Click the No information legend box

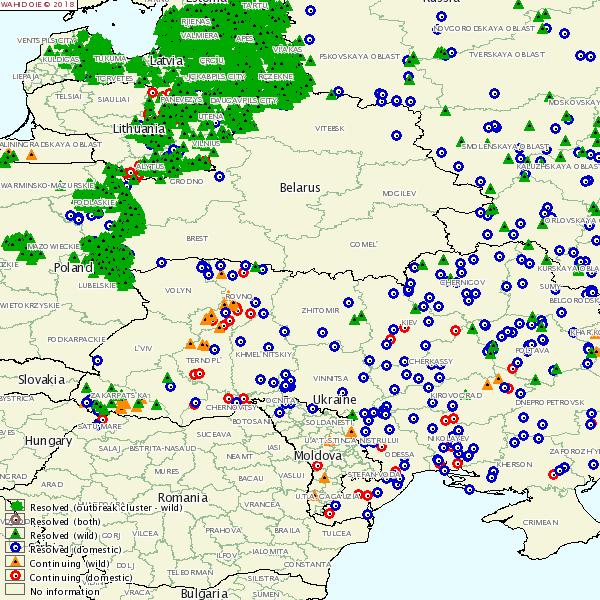pyautogui.click(x=15, y=589)
